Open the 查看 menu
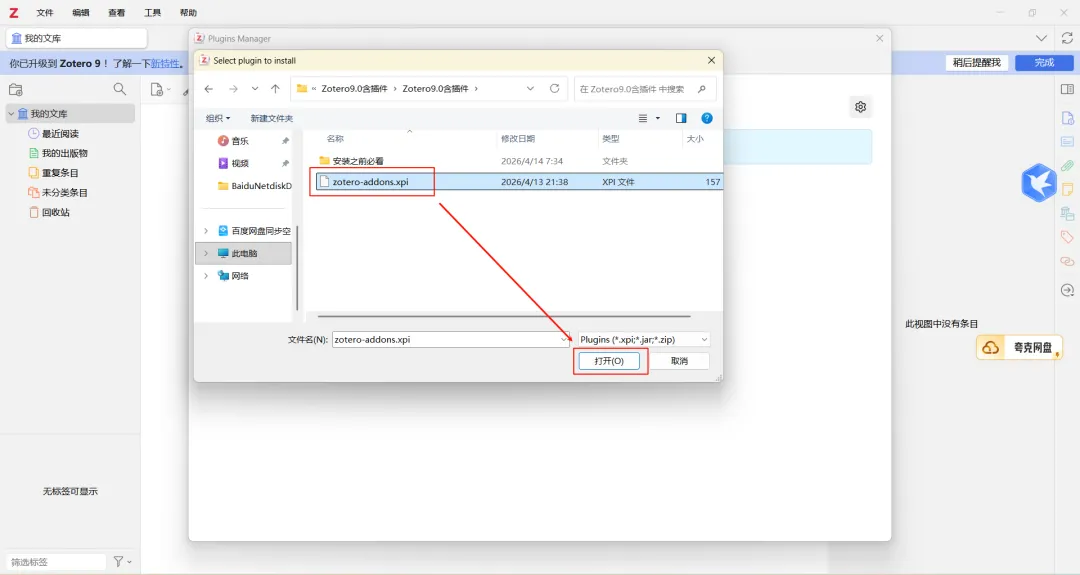 point(116,12)
